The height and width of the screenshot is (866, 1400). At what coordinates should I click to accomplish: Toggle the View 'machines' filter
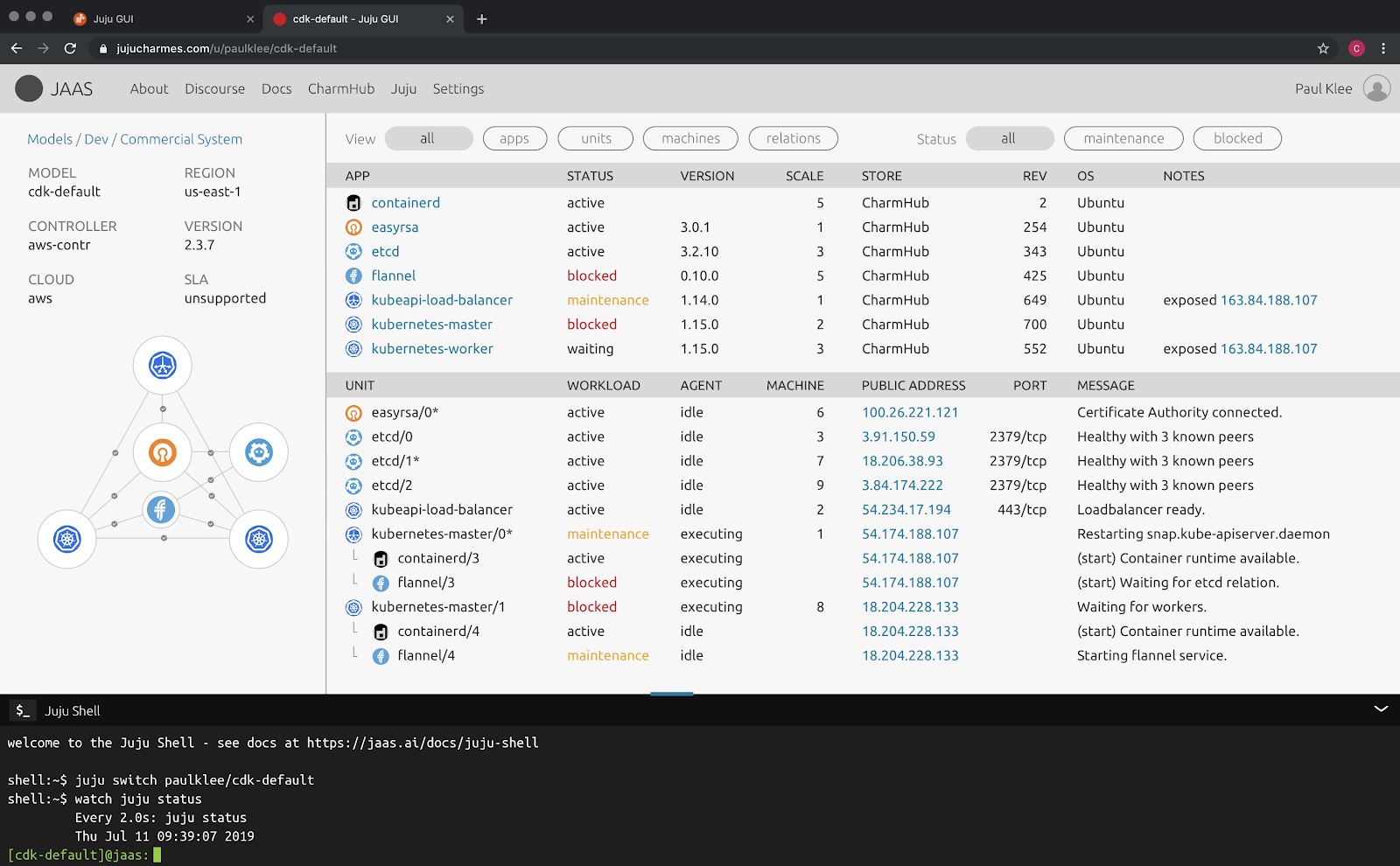click(x=690, y=138)
